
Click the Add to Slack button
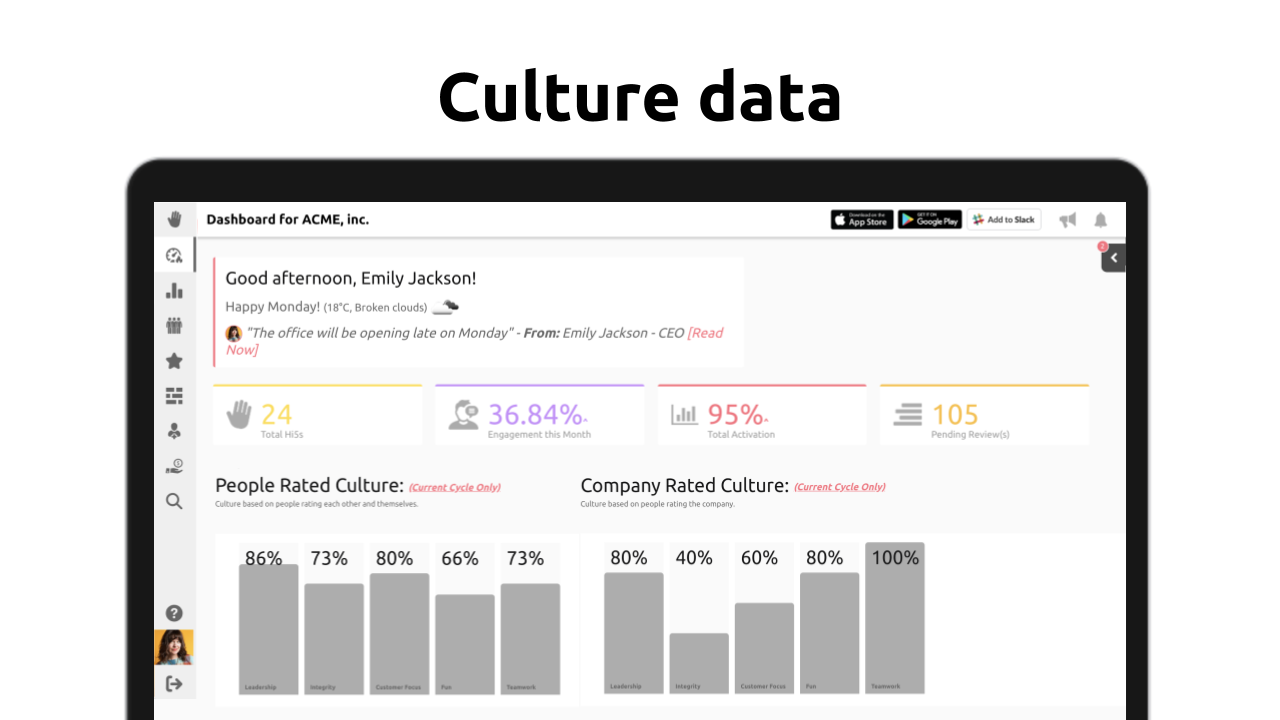pos(1004,220)
